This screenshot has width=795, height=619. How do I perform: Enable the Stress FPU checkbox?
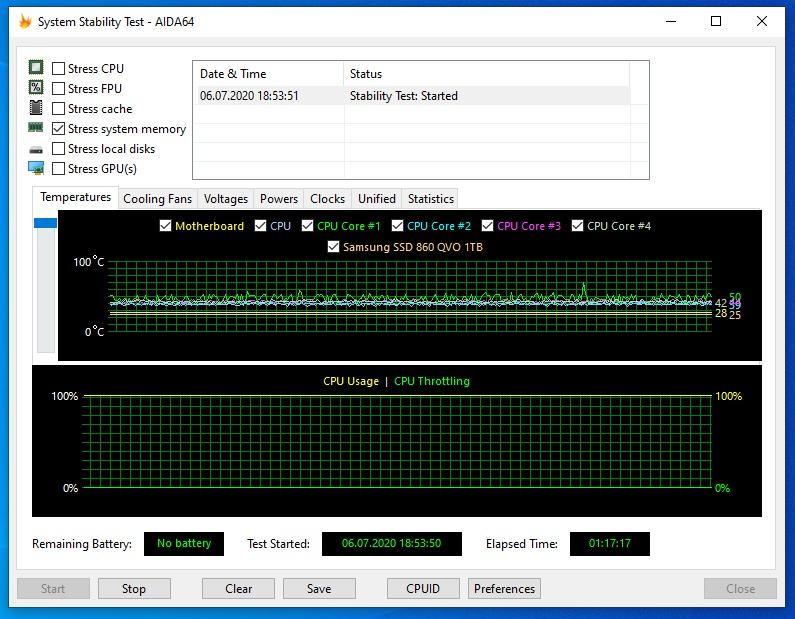(x=59, y=89)
